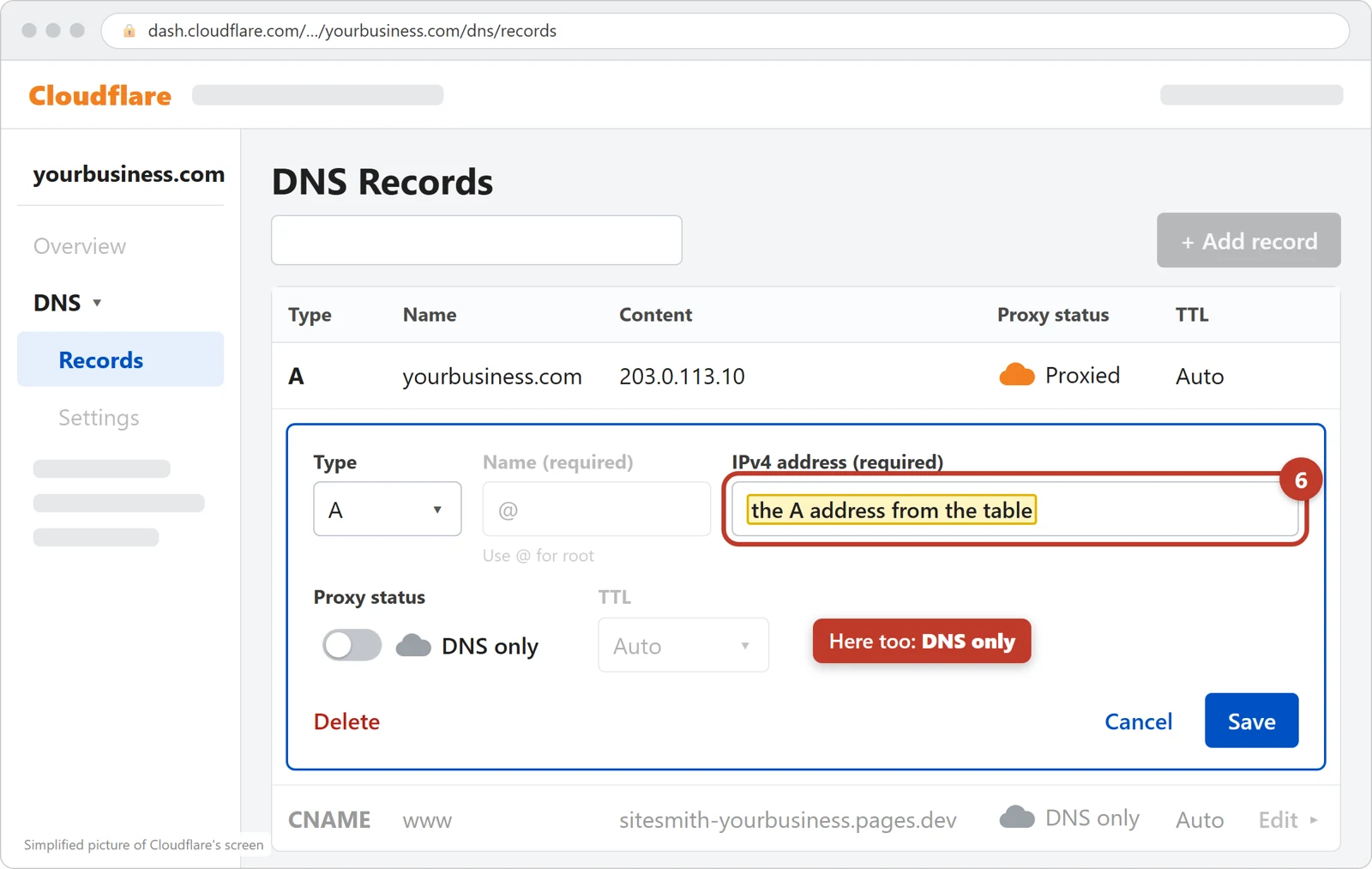Click the browser address bar URL
Screen dimensions: 1372x869
coord(352,31)
